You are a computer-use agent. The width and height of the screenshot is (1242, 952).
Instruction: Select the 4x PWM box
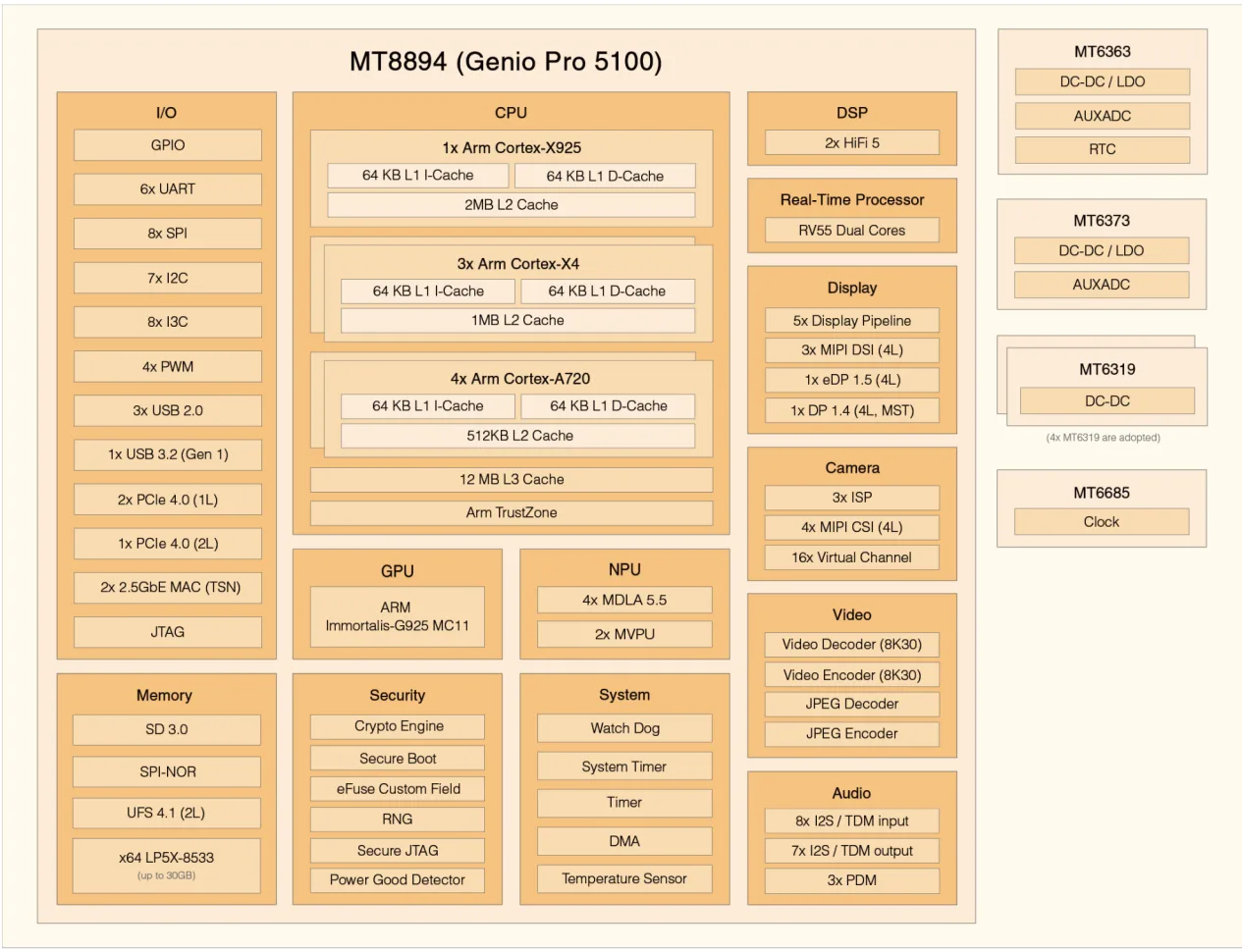[168, 366]
